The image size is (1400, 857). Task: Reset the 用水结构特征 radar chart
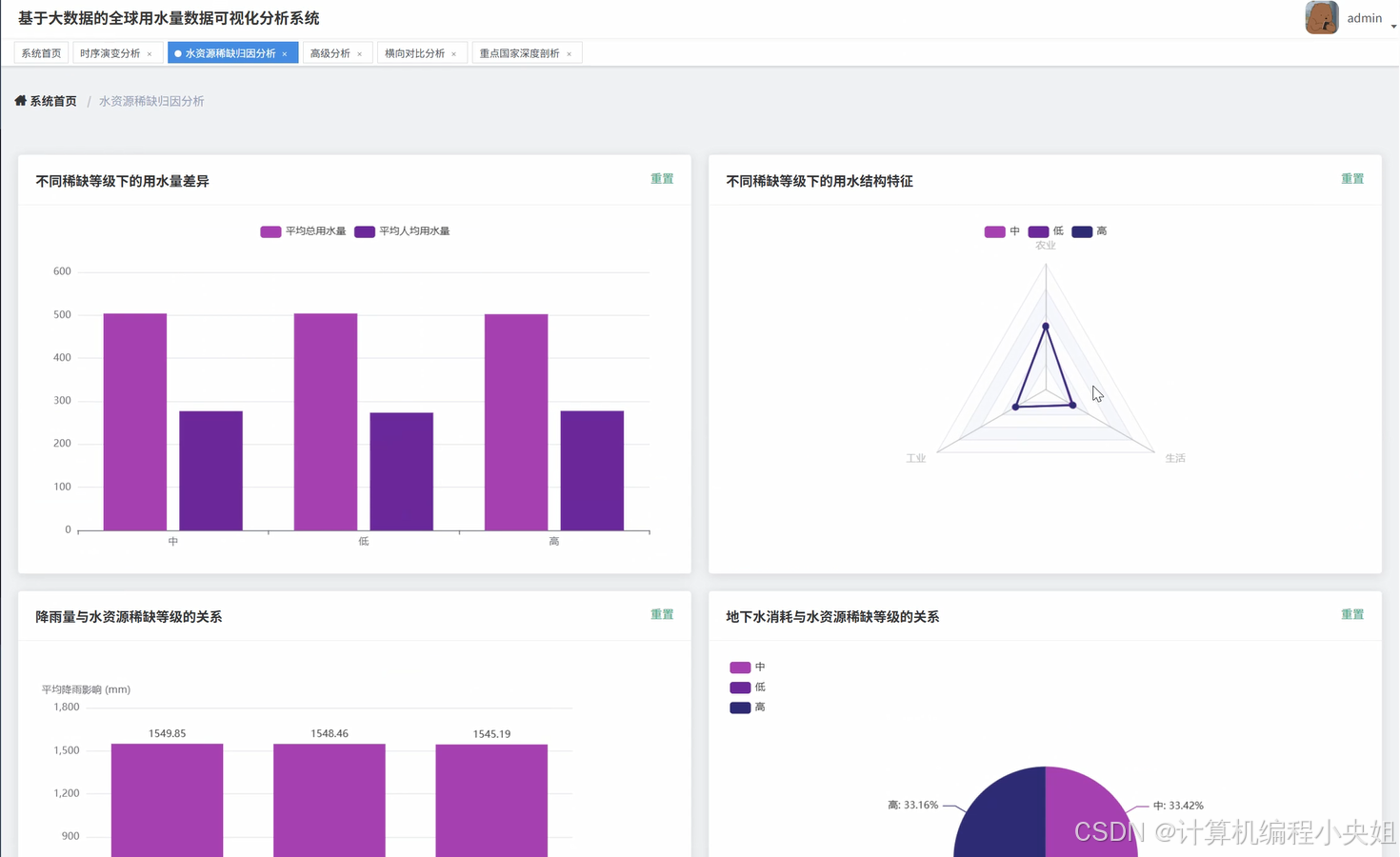tap(1352, 179)
